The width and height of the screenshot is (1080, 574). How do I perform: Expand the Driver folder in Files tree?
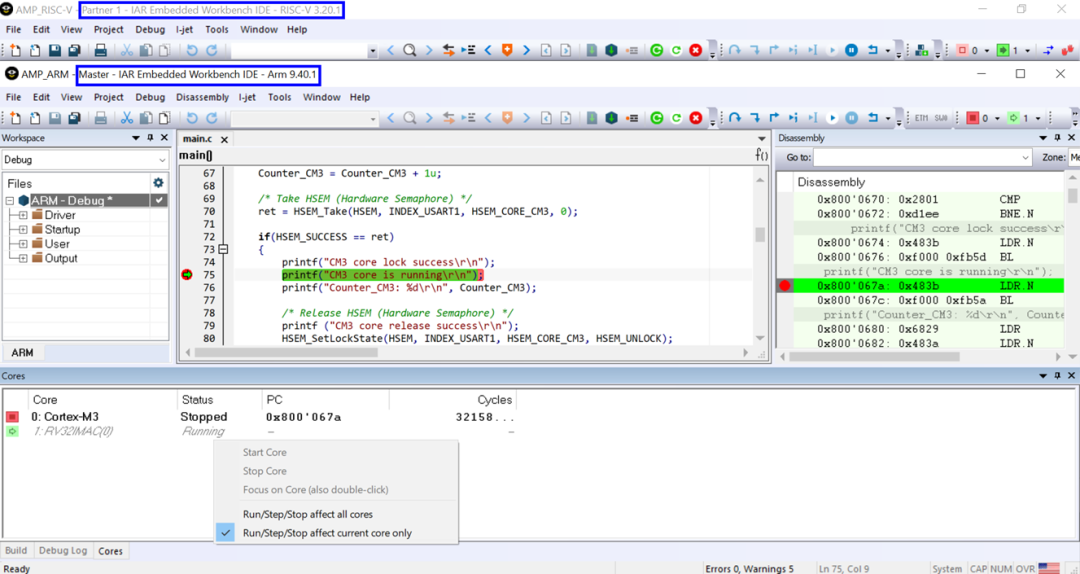point(23,215)
